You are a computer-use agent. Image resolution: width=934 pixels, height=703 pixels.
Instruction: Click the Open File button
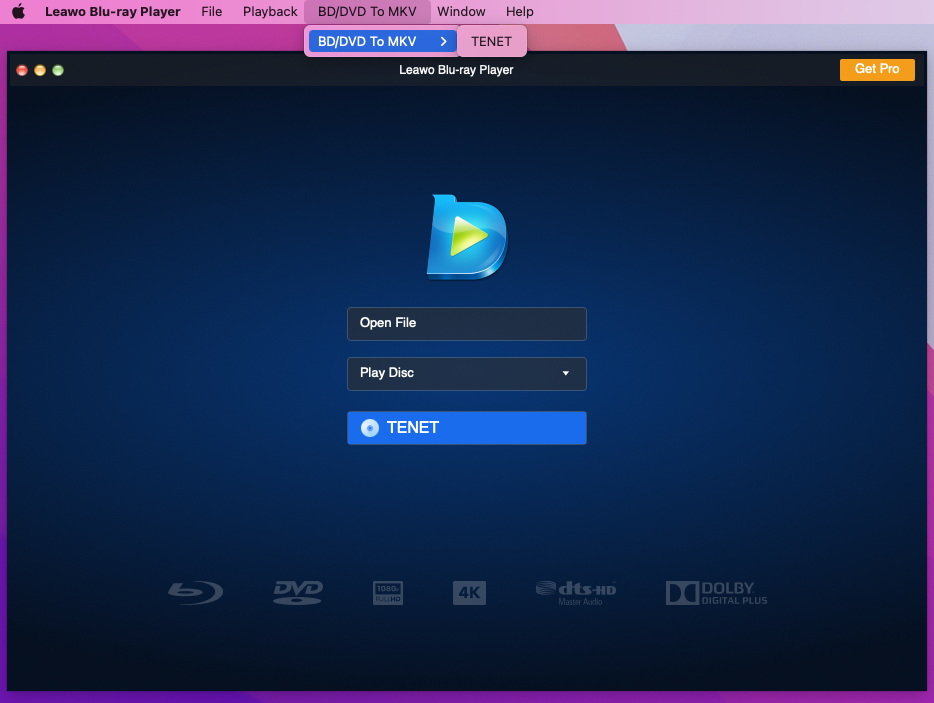click(466, 323)
